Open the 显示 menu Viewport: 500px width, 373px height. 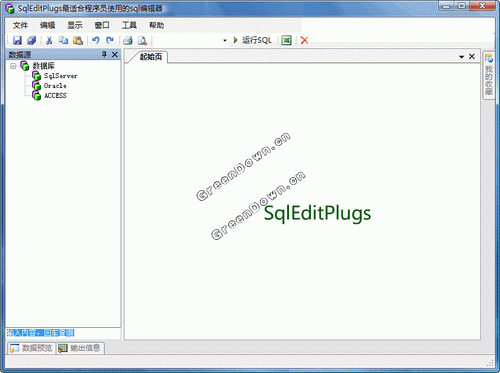tap(75, 25)
